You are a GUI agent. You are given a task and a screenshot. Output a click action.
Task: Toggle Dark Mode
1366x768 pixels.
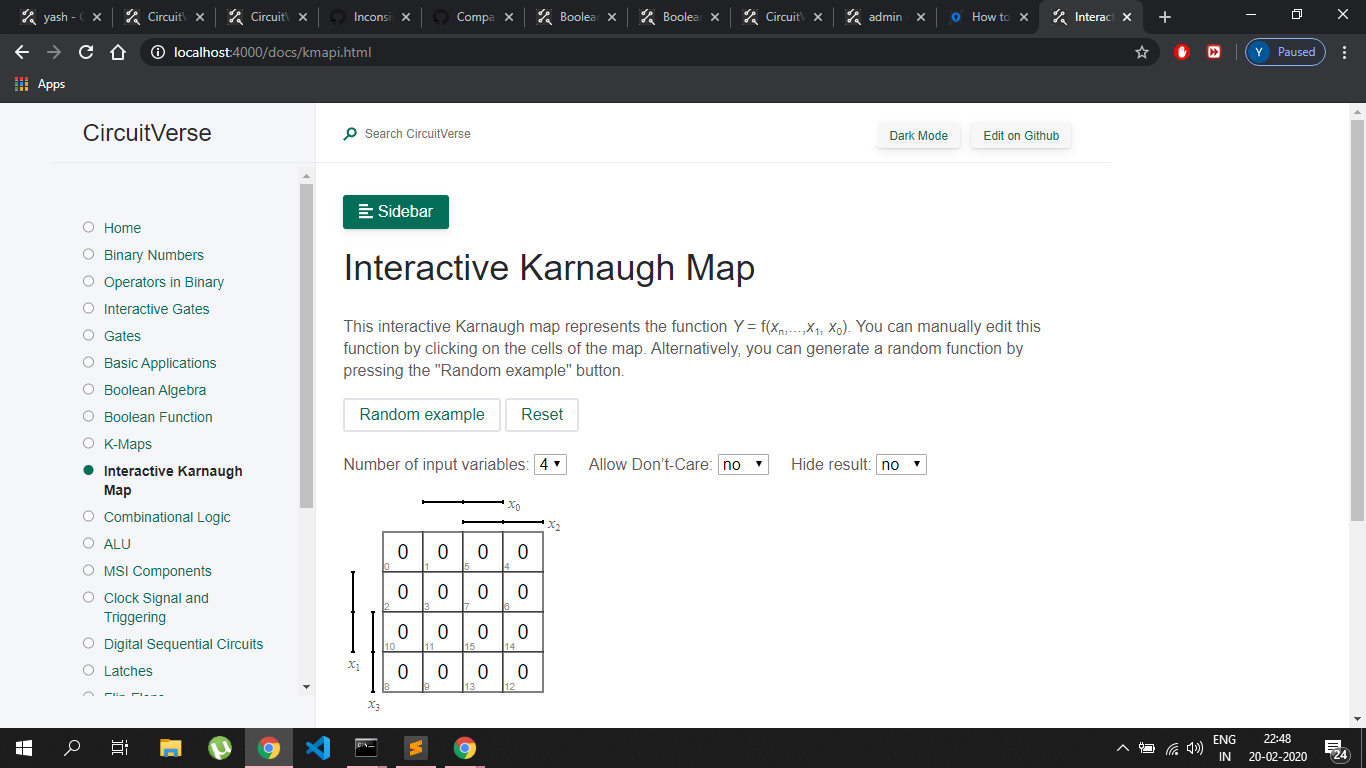(x=918, y=136)
